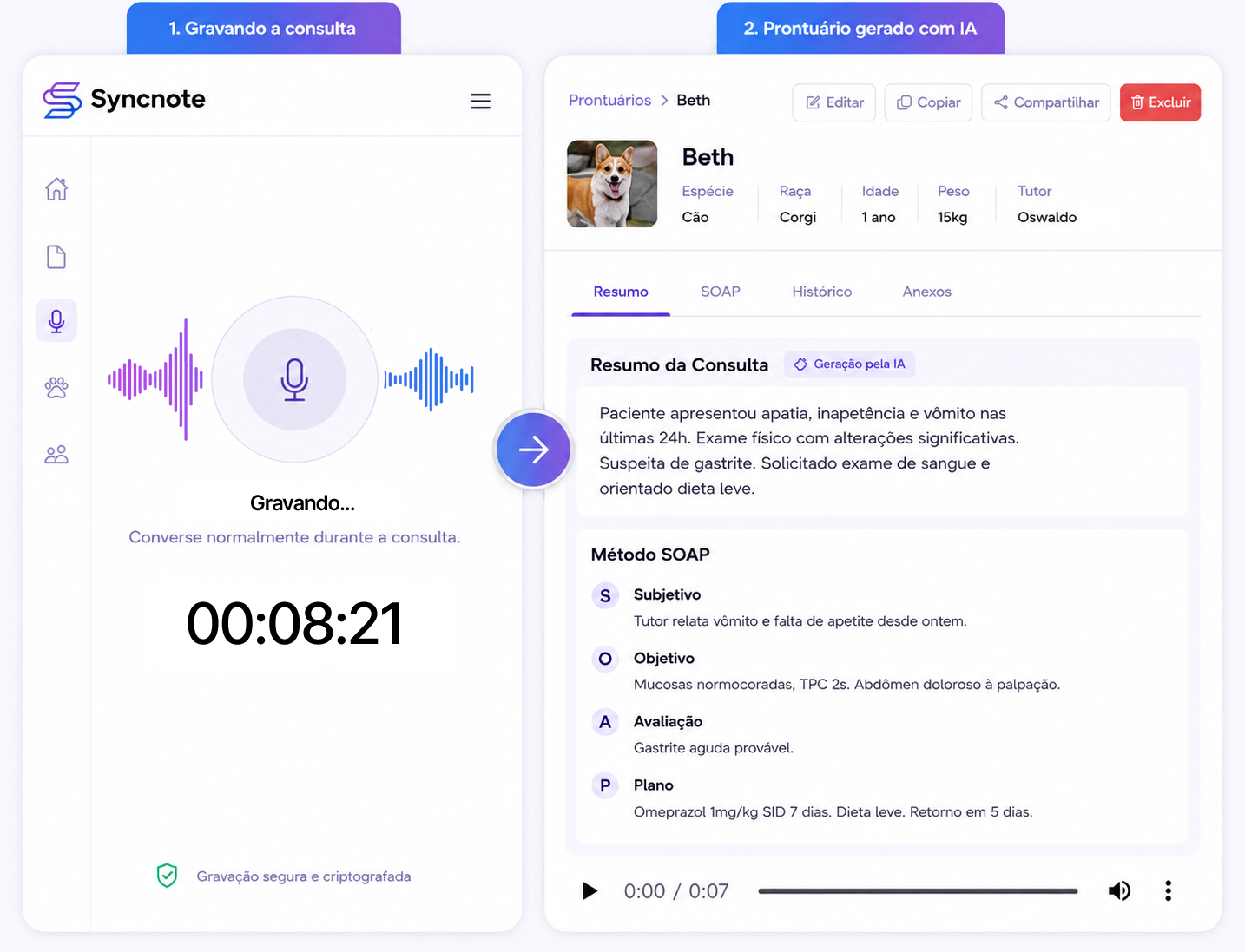Screen dimensions: 1245x952
Task: Open the pets paw sidebar icon
Action: pos(56,387)
